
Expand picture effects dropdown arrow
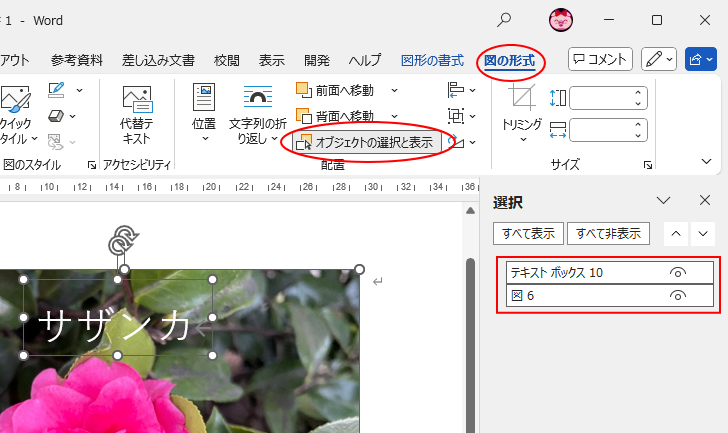tap(73, 116)
